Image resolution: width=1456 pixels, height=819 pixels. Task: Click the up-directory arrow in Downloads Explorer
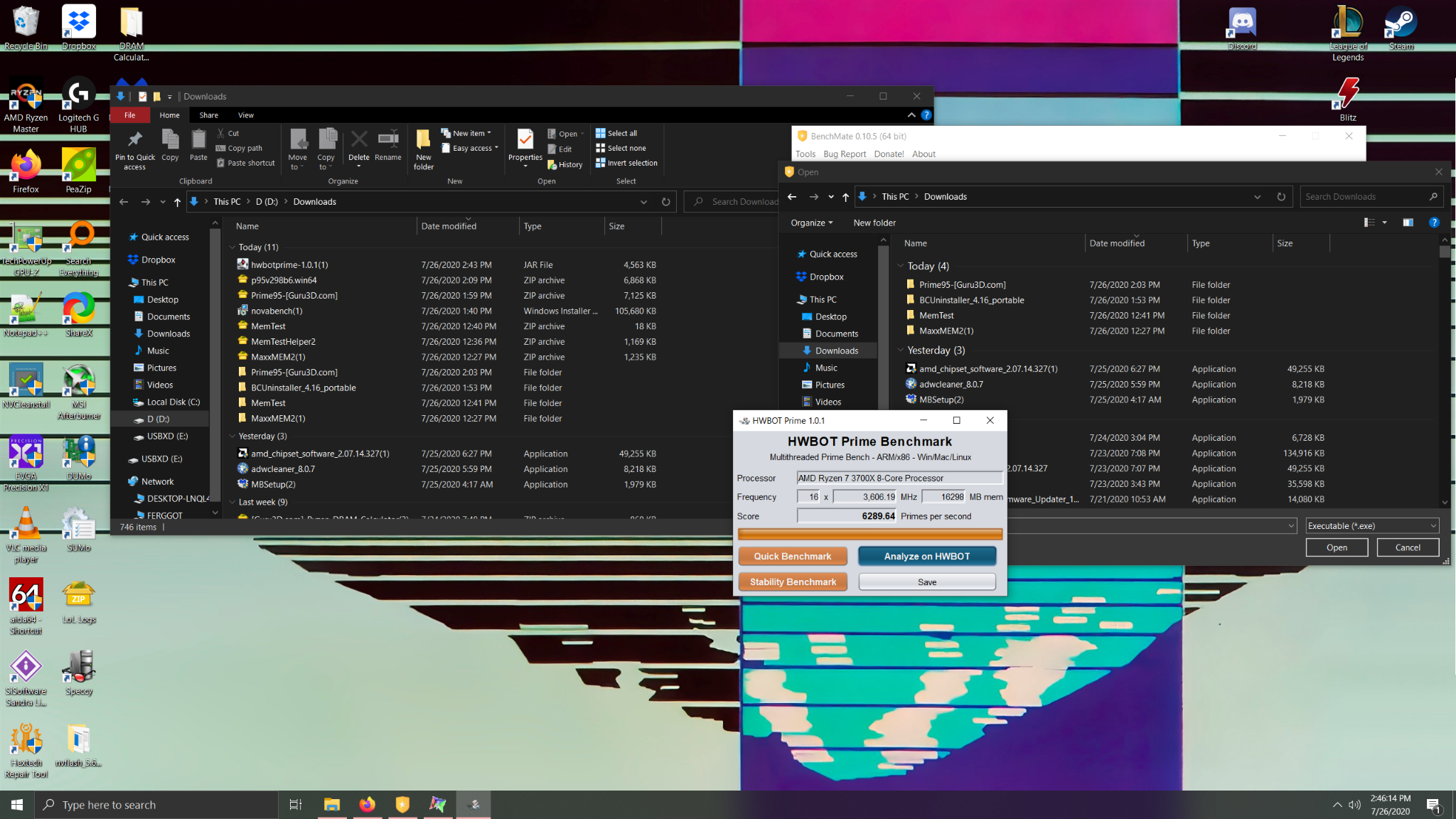[x=177, y=202]
